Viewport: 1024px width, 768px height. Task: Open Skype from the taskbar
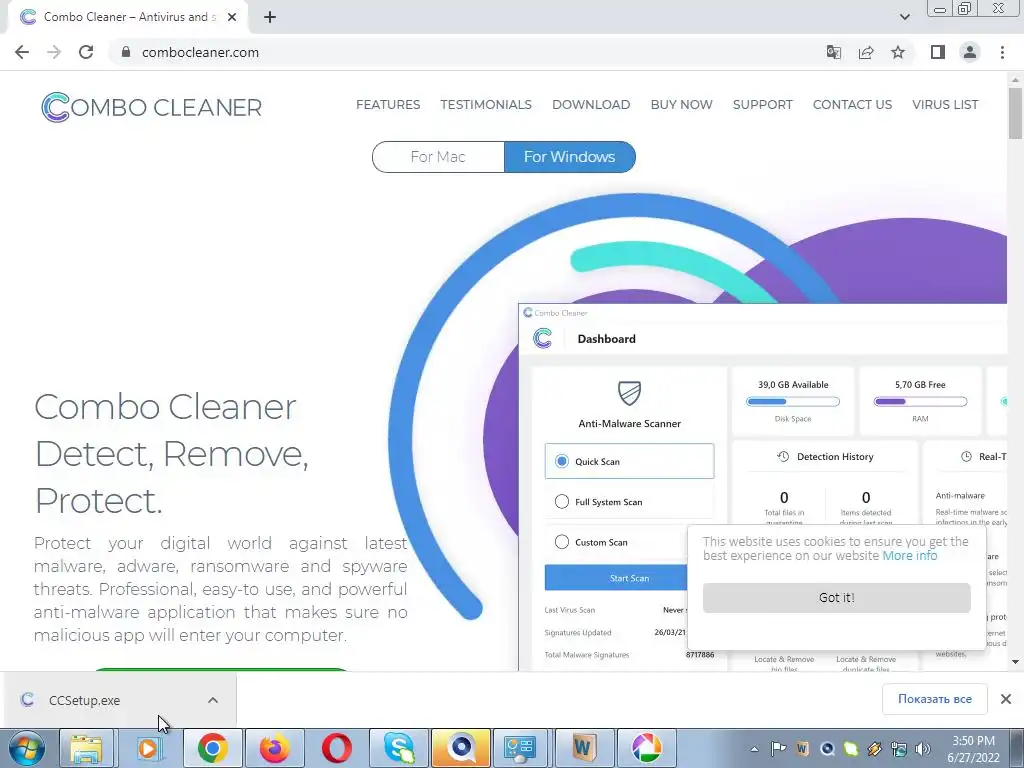coord(398,748)
